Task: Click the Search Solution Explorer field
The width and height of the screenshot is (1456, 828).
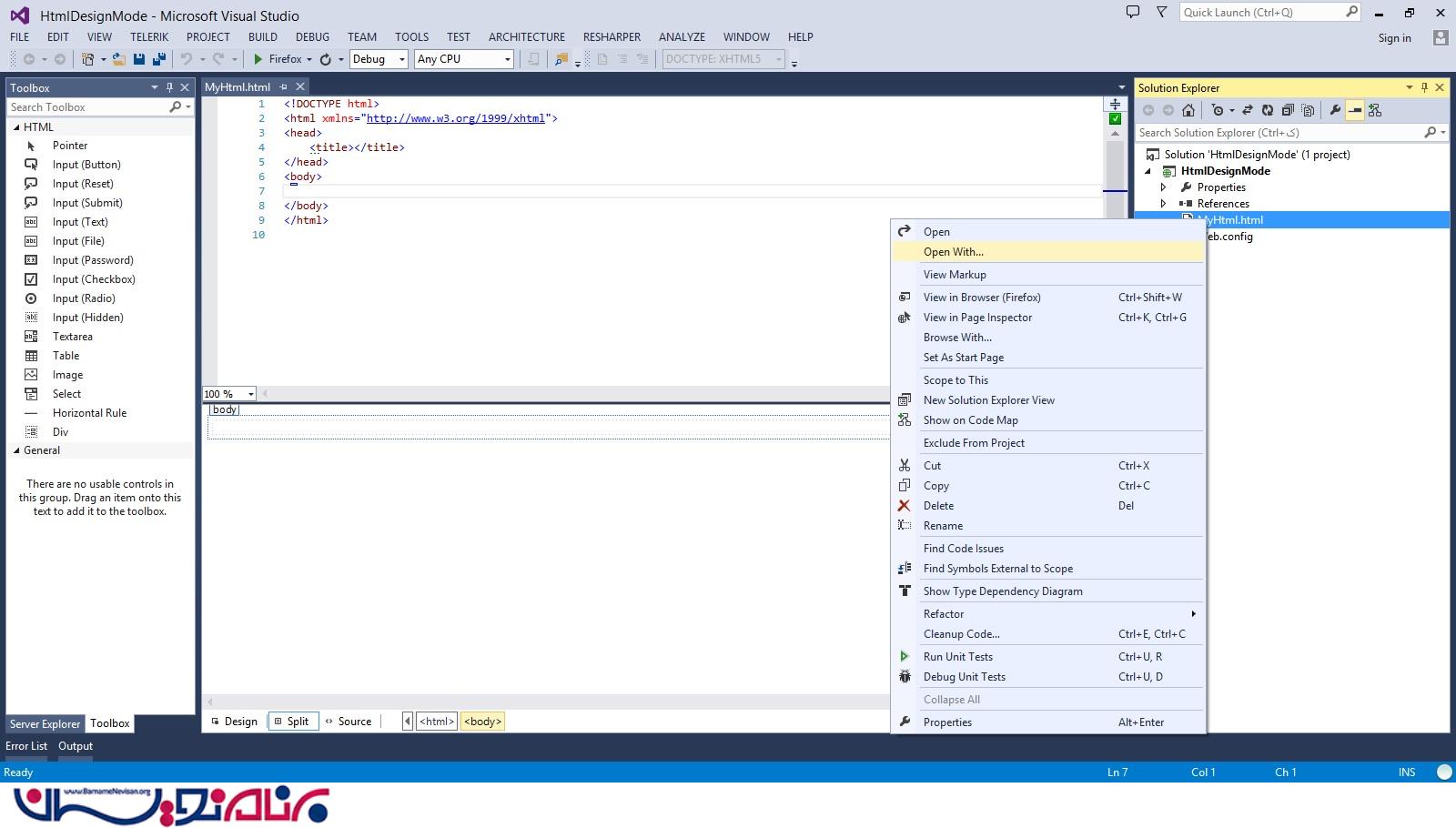Action: [x=1281, y=133]
